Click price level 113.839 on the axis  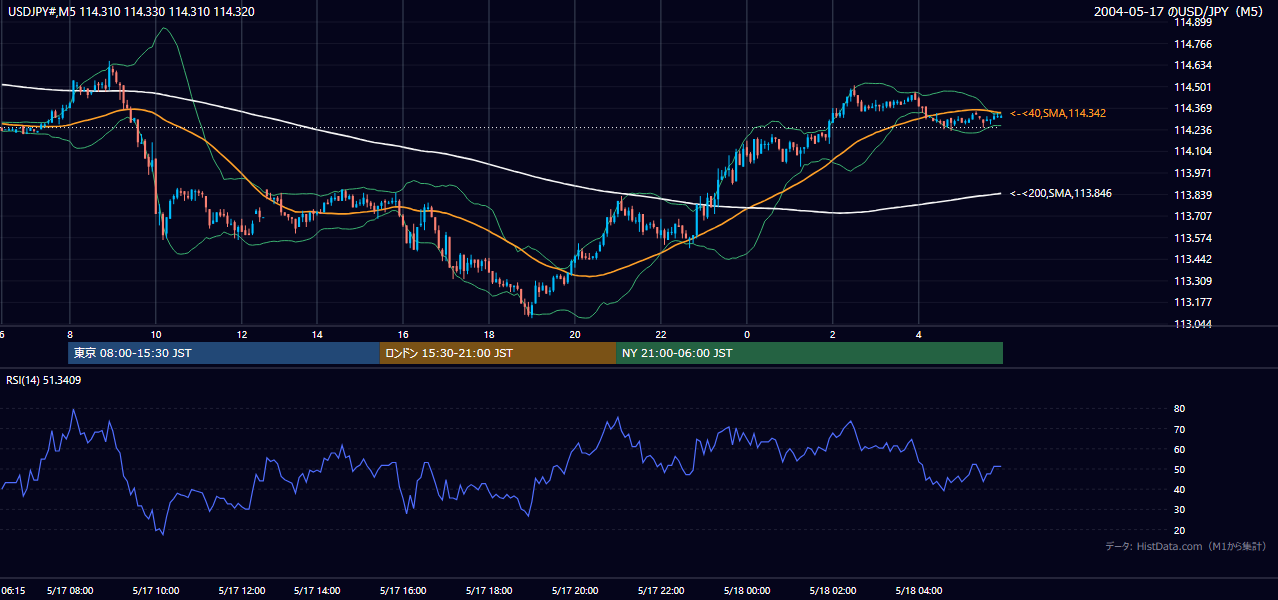click(1193, 195)
